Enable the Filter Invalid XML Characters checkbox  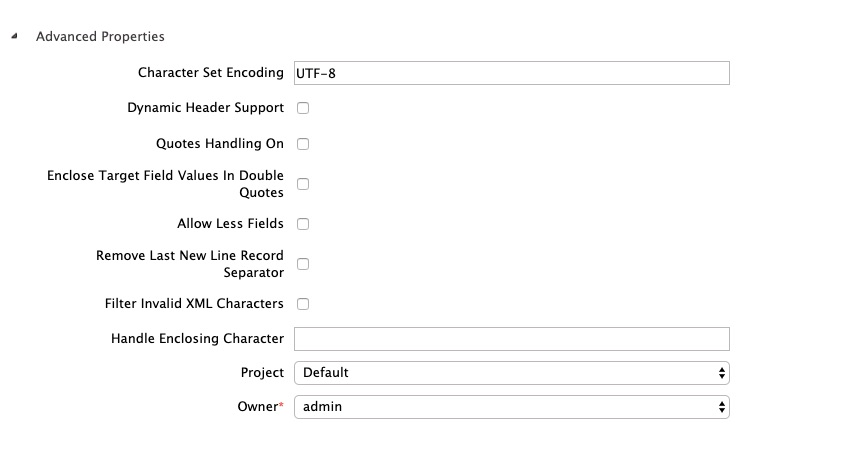pos(303,304)
